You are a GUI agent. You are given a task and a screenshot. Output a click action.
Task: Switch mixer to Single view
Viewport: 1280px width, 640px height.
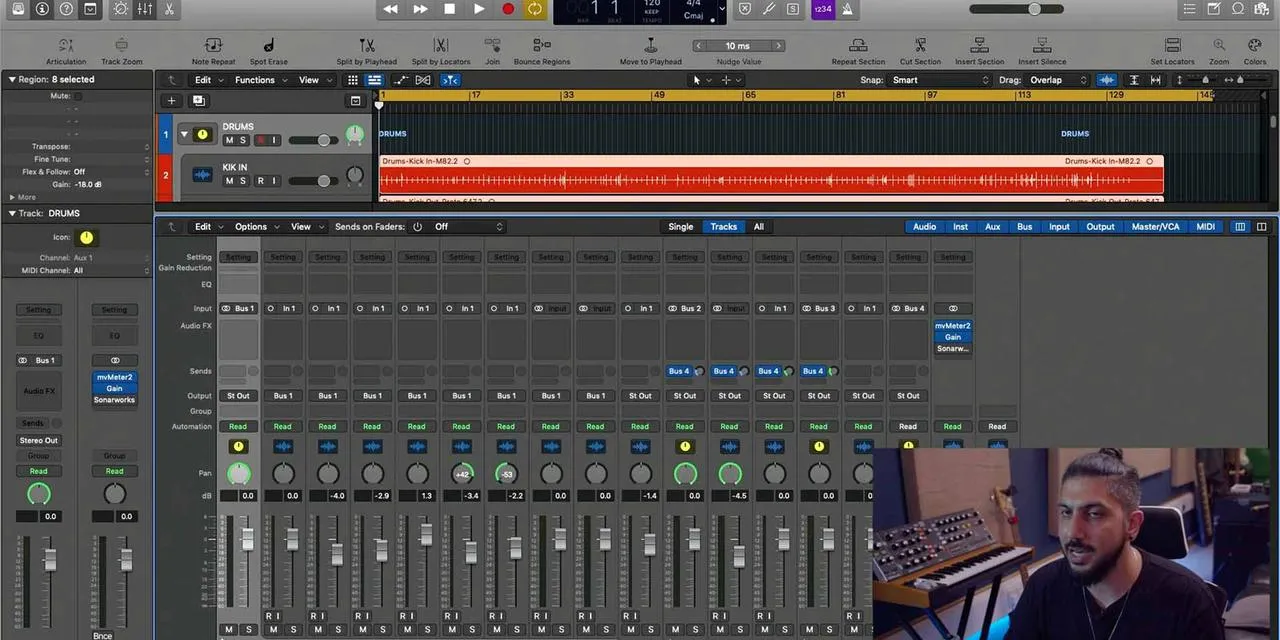click(680, 227)
